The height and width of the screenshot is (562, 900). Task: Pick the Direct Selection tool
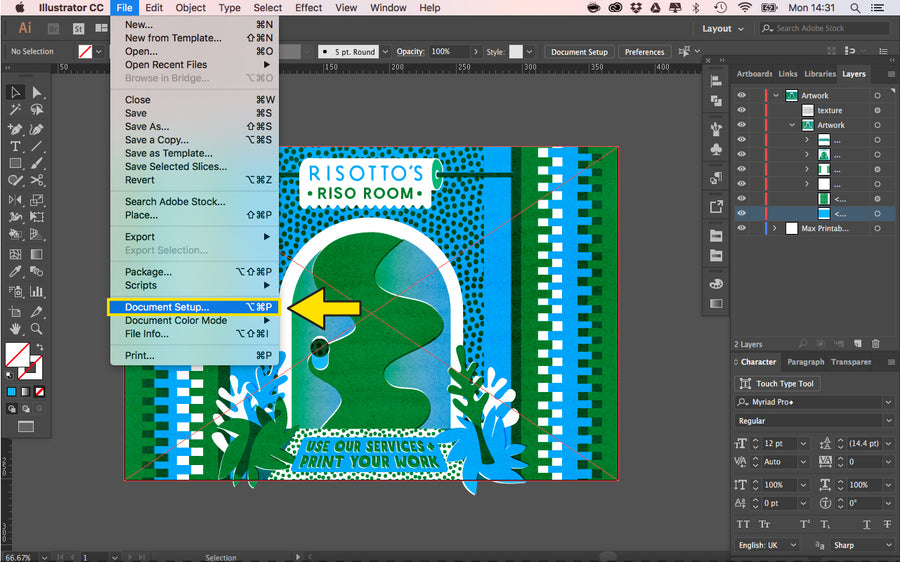37,92
